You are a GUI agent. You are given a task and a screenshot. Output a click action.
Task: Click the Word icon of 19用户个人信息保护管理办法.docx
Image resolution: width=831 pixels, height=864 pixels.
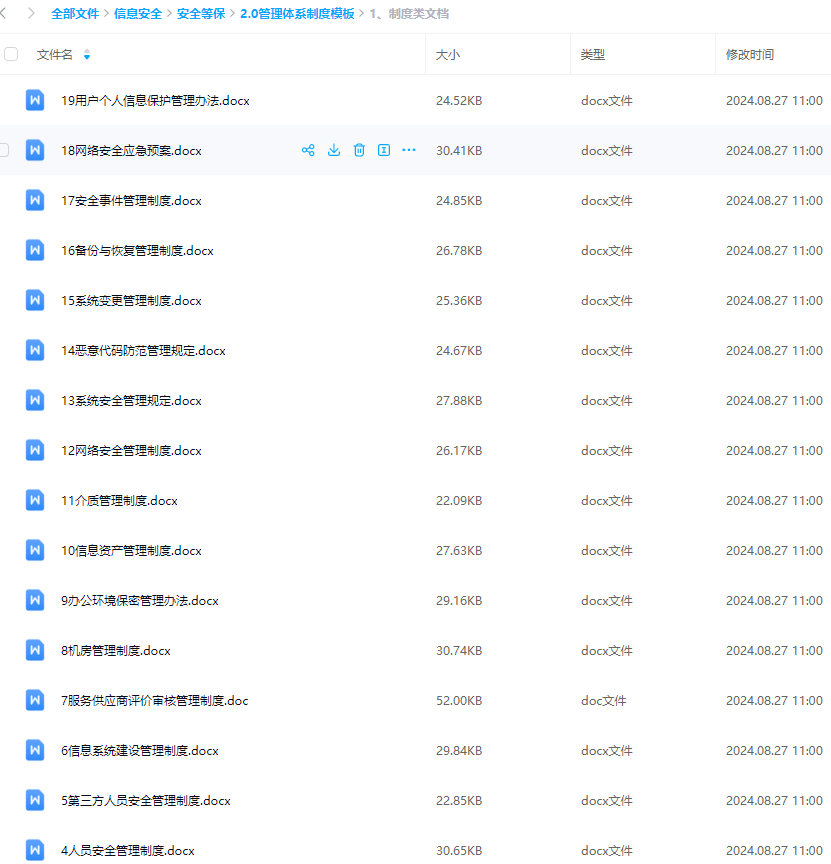point(35,100)
